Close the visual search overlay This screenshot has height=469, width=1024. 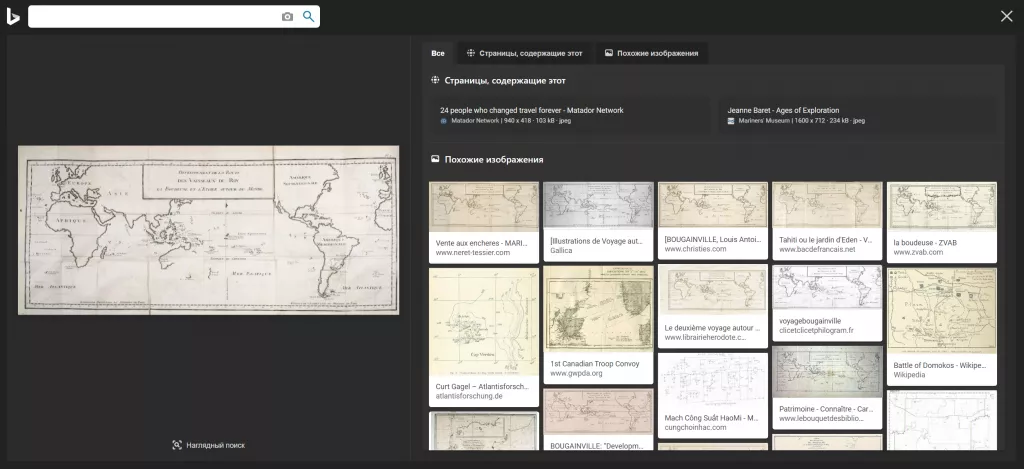[x=1006, y=16]
